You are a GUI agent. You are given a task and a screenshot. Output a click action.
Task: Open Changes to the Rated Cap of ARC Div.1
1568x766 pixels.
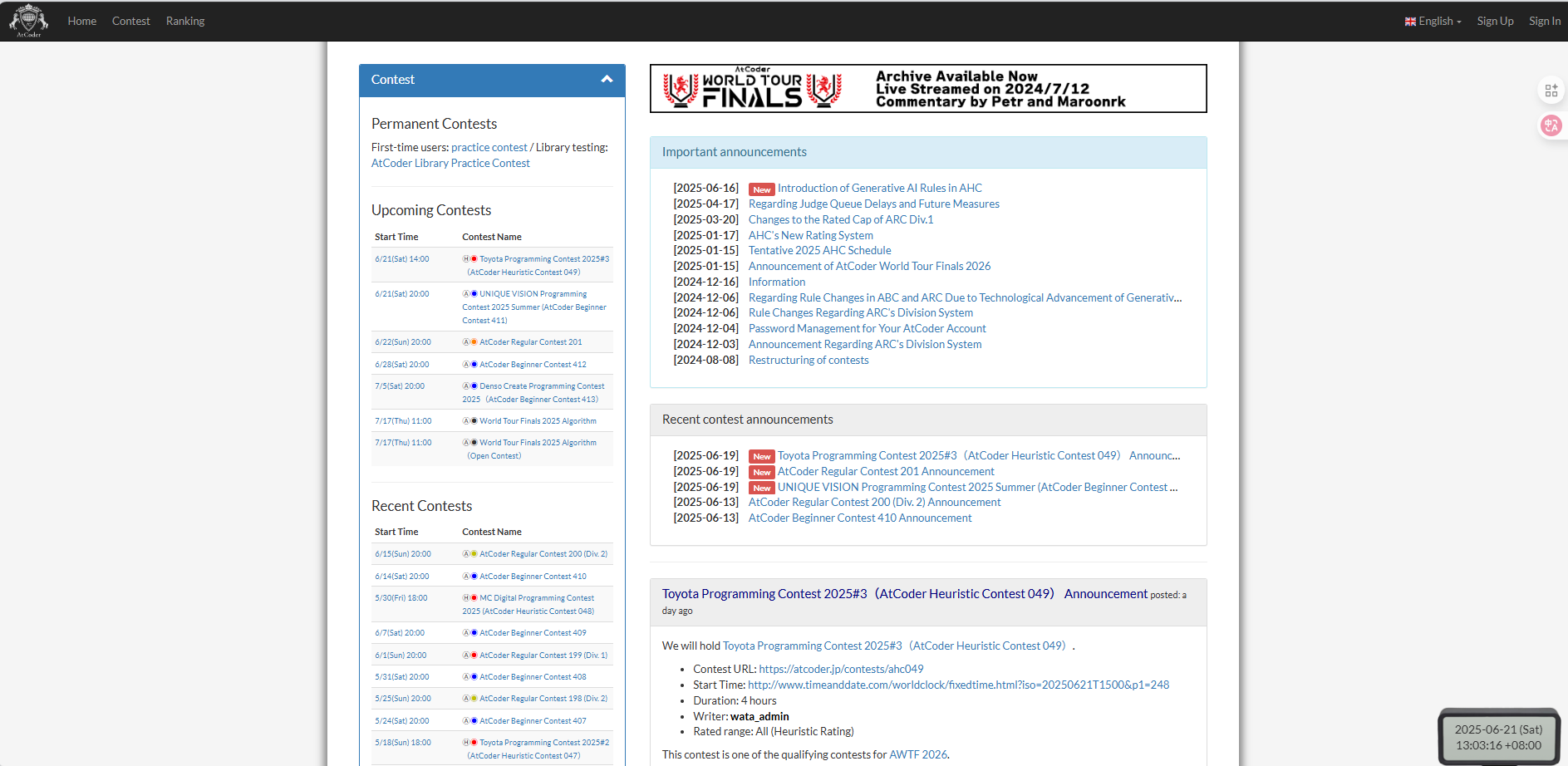[x=841, y=220]
